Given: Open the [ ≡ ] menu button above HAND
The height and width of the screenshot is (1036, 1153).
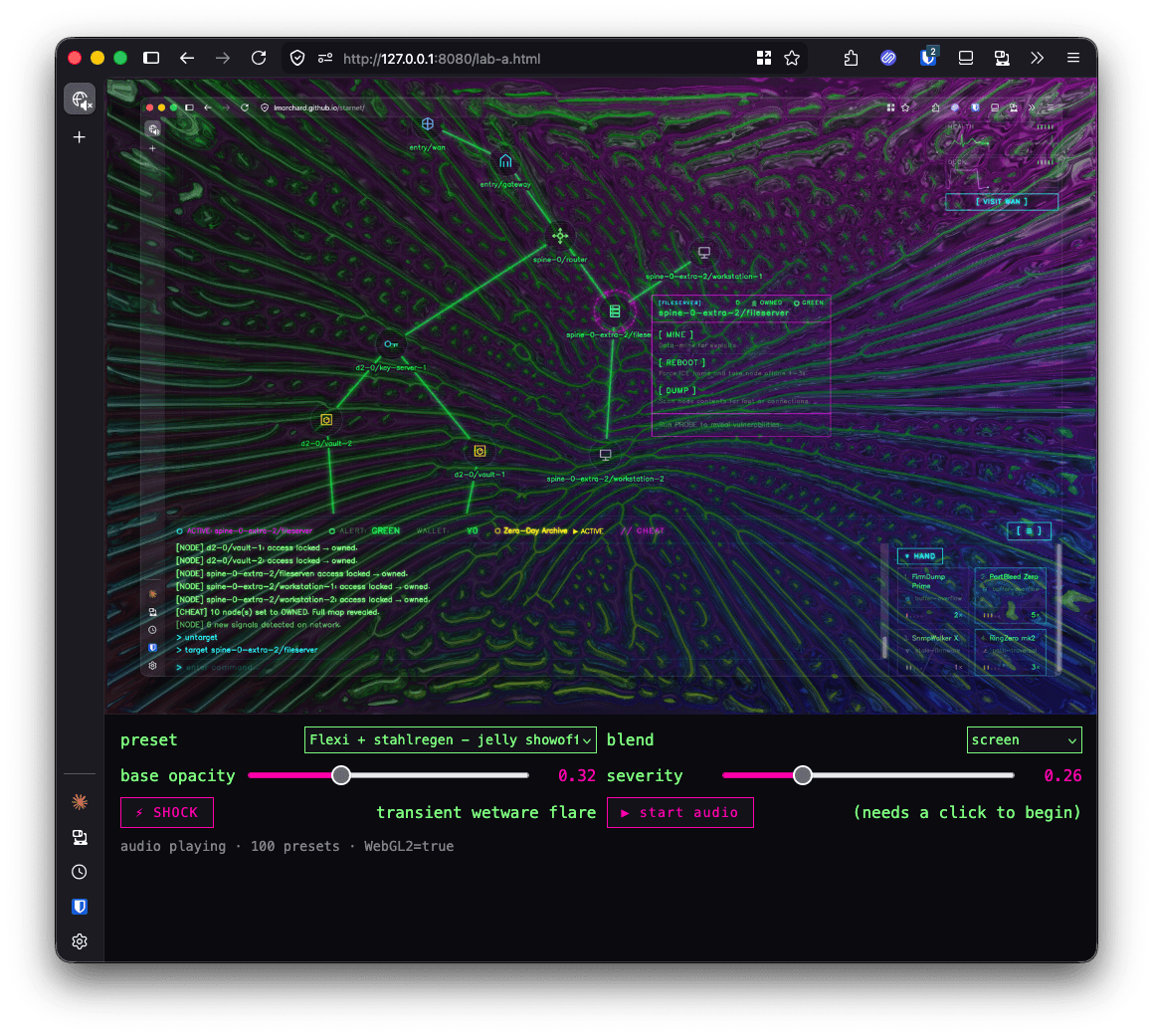Looking at the screenshot, I should pyautogui.click(x=1029, y=530).
